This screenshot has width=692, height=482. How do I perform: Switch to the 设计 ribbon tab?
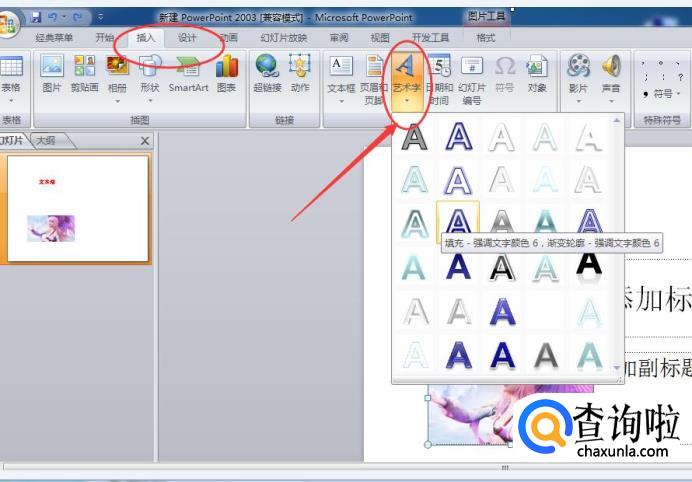pos(187,38)
